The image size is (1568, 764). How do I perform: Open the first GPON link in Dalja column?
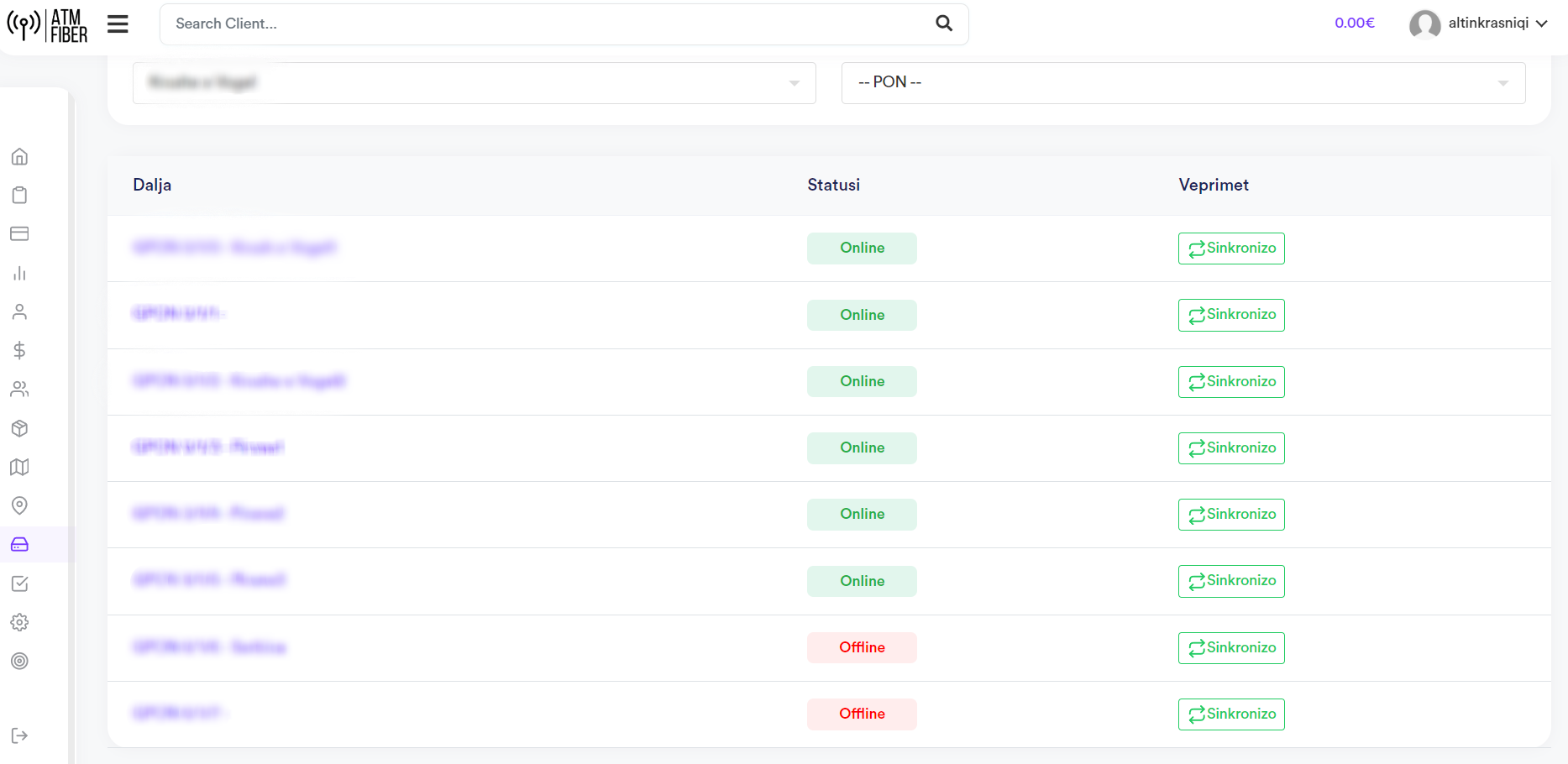[x=234, y=247]
